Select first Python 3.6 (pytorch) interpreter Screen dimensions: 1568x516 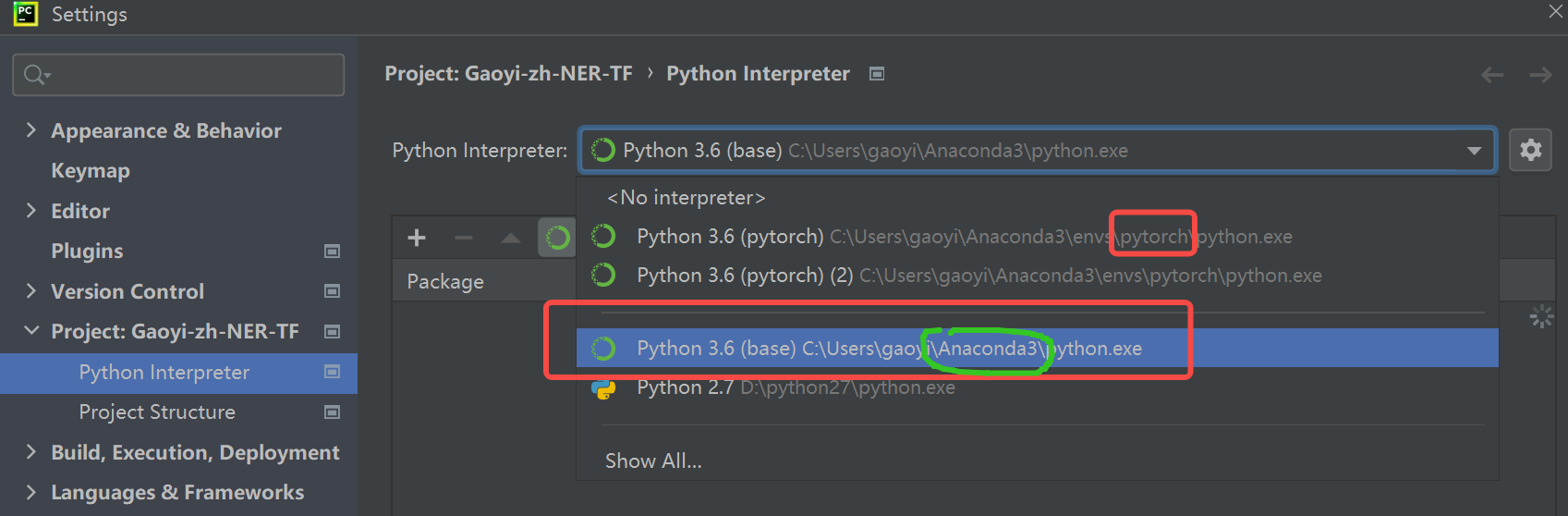pyautogui.click(x=1037, y=237)
